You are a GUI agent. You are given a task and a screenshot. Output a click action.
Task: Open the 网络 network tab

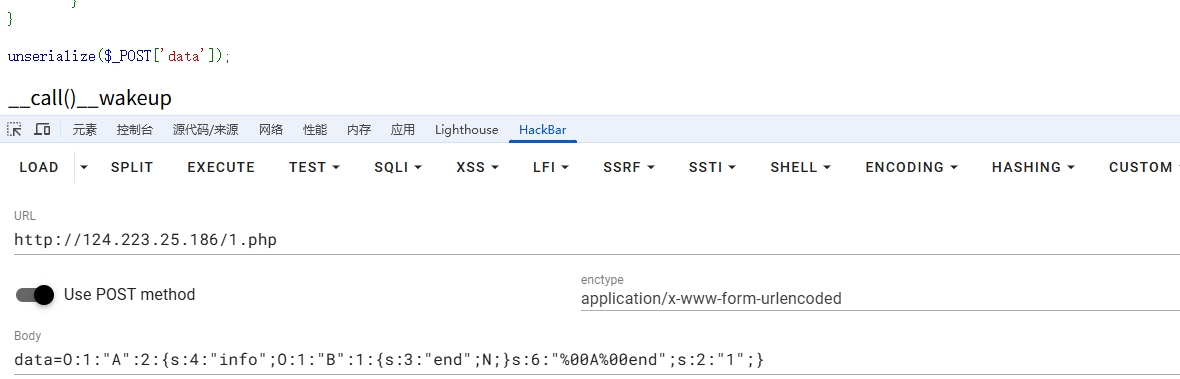[271, 129]
